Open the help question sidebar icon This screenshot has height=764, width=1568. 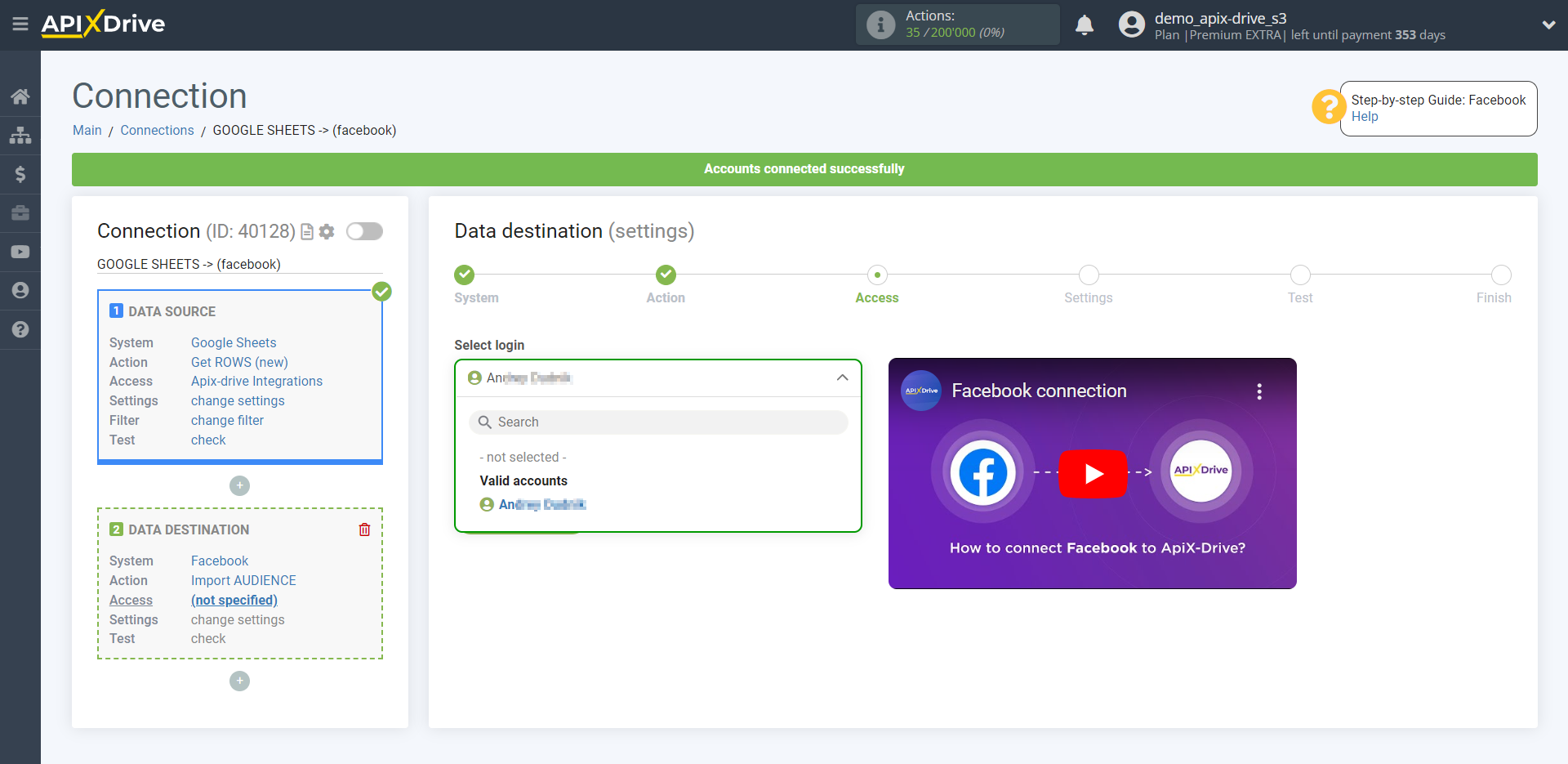click(x=20, y=329)
